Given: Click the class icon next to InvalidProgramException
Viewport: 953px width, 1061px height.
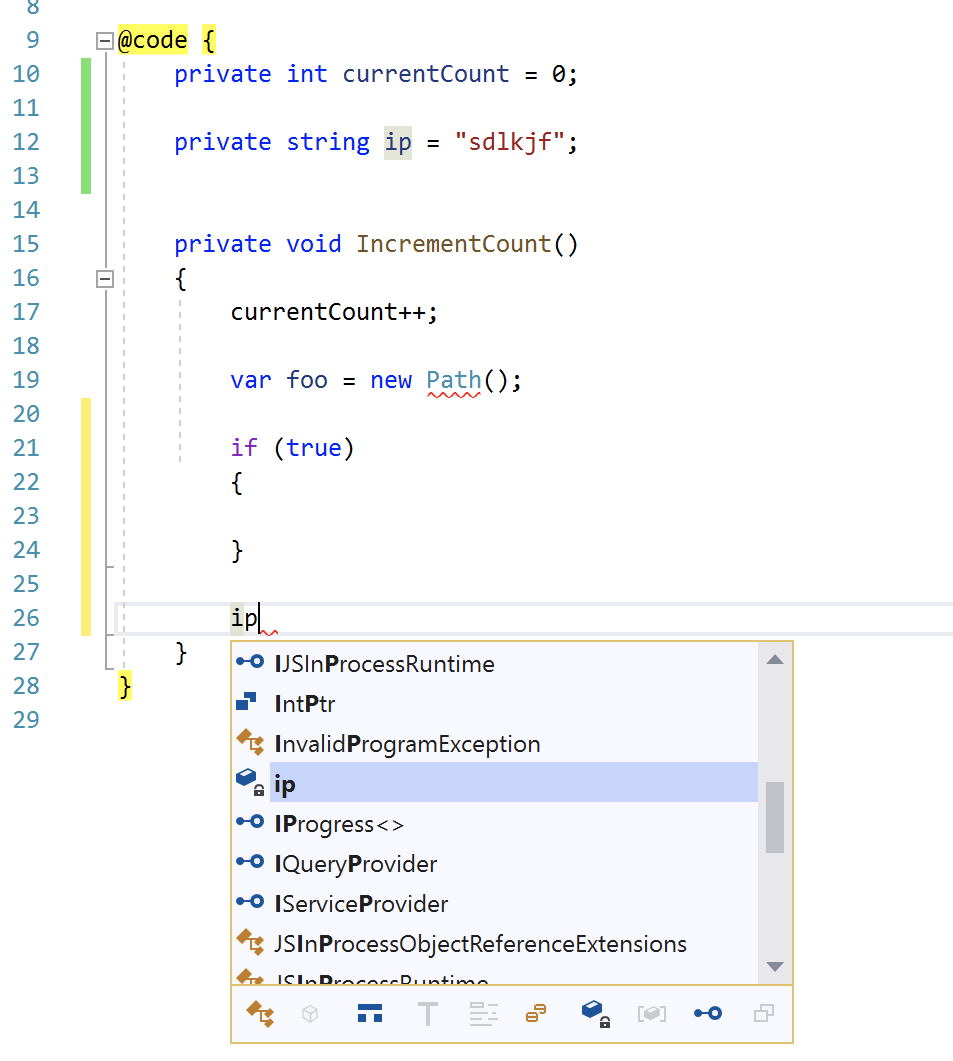Looking at the screenshot, I should (x=250, y=741).
